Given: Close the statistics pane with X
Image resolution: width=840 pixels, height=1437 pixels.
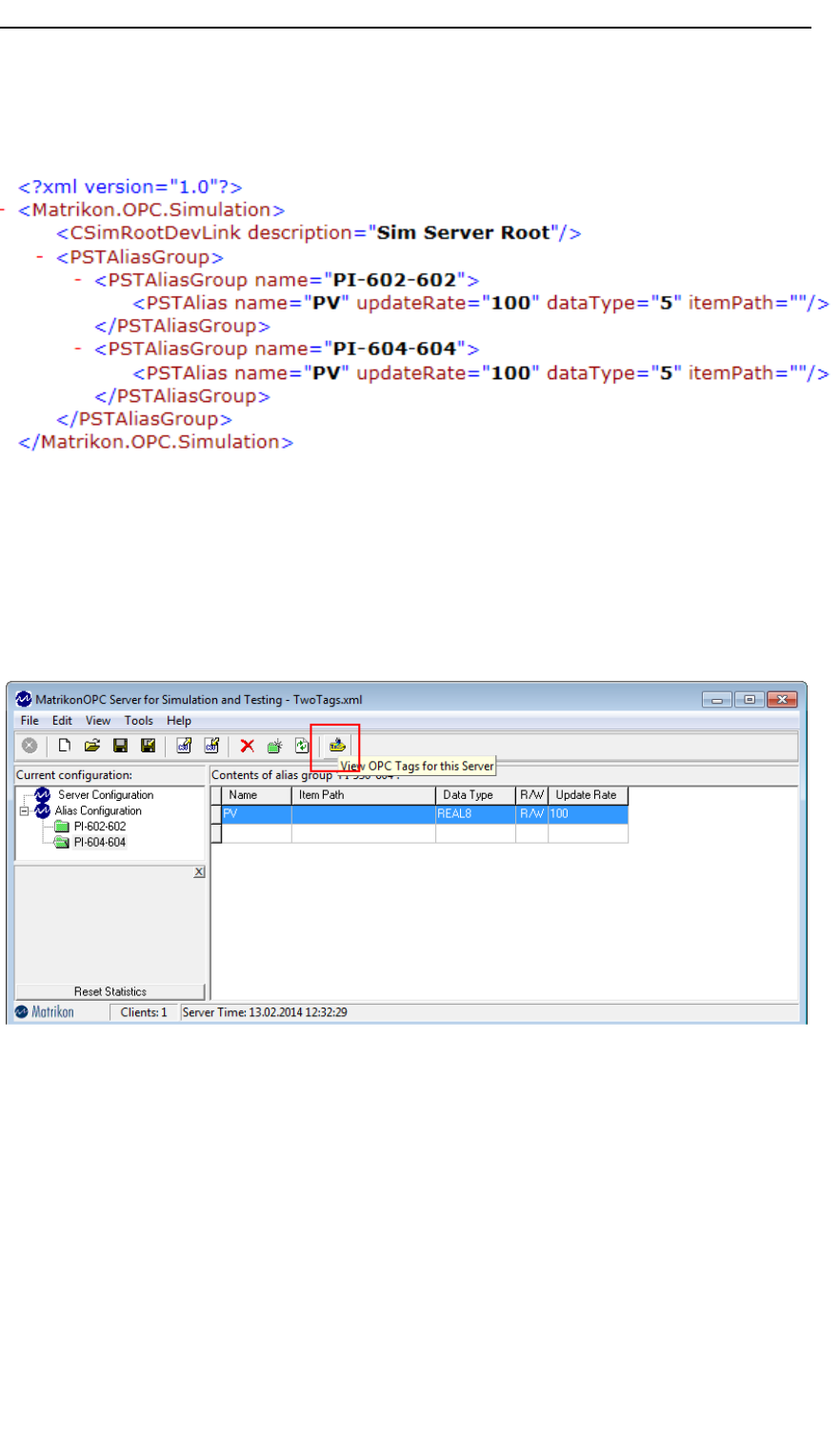Looking at the screenshot, I should click(x=198, y=872).
